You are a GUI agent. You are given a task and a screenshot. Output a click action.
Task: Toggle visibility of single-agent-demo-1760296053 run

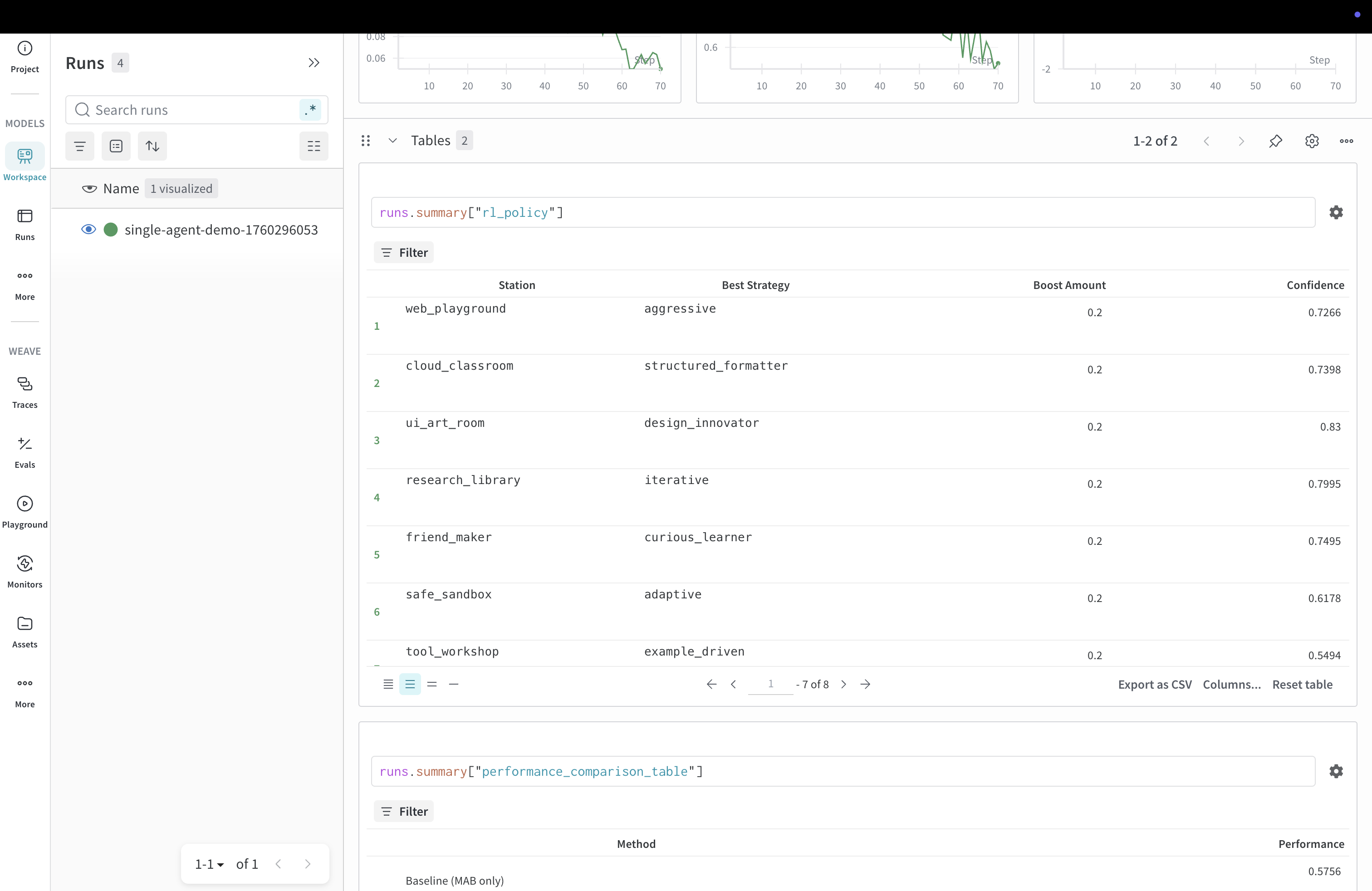click(x=88, y=230)
